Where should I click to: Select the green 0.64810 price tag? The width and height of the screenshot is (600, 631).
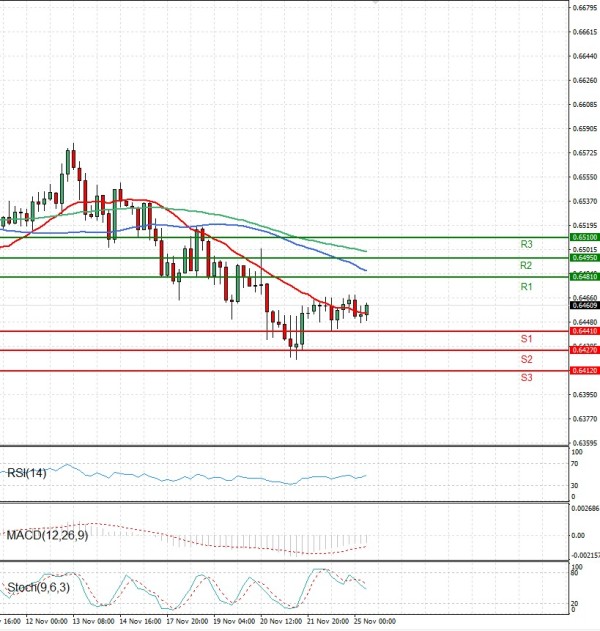(x=584, y=277)
